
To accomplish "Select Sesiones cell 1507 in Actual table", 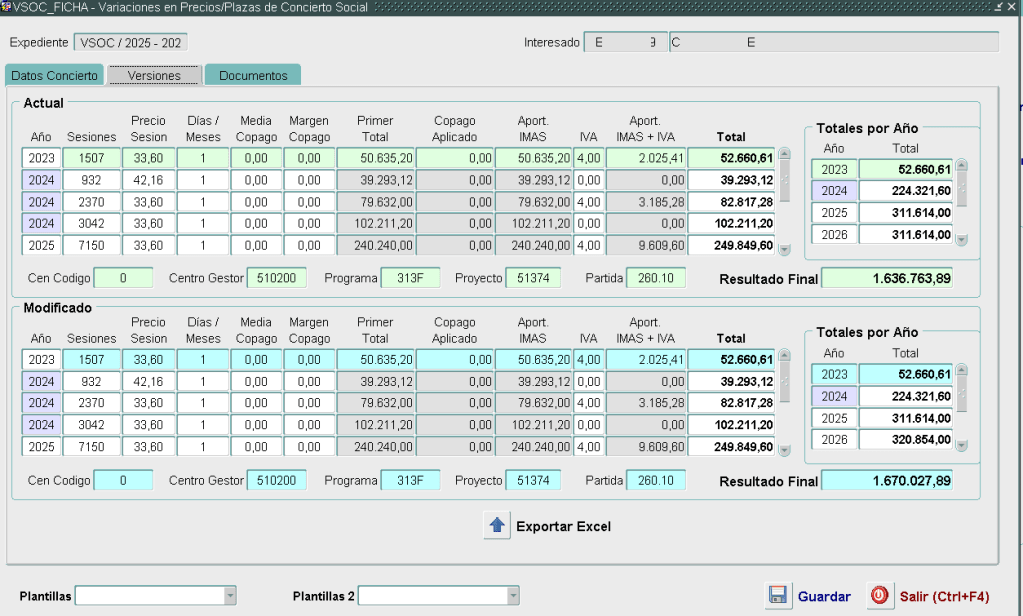I will (x=91, y=158).
